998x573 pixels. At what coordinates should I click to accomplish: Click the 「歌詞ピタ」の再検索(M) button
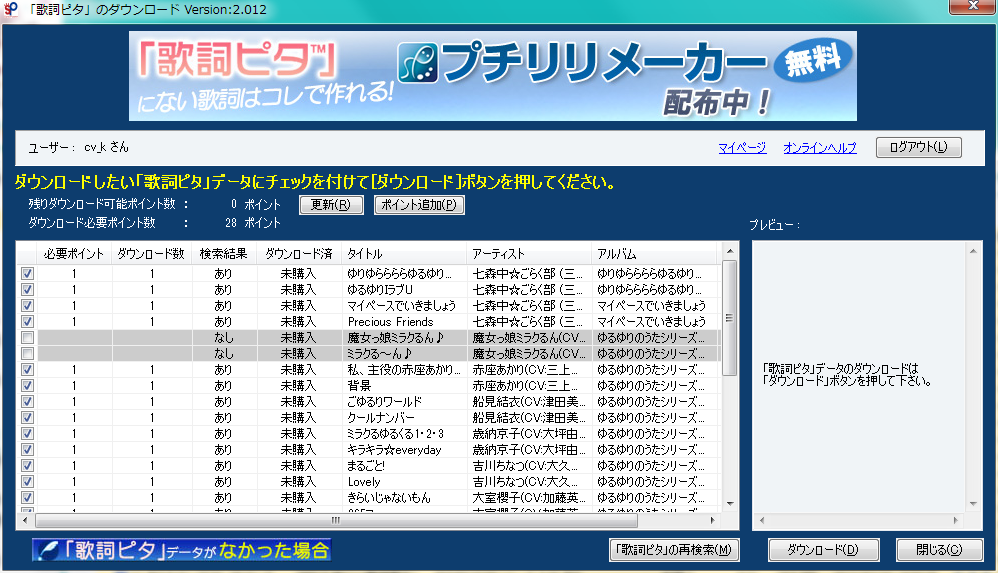pos(675,550)
